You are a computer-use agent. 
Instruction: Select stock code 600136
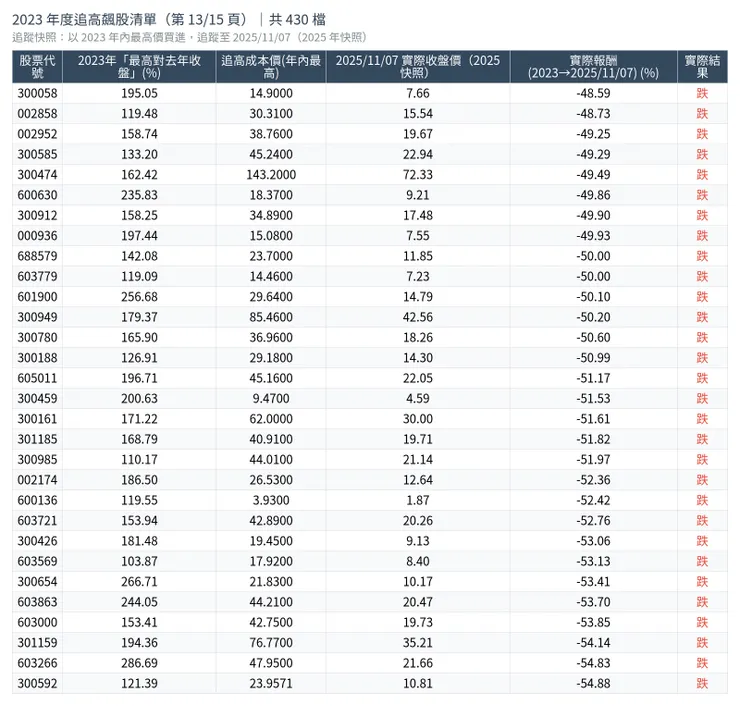coord(37,500)
